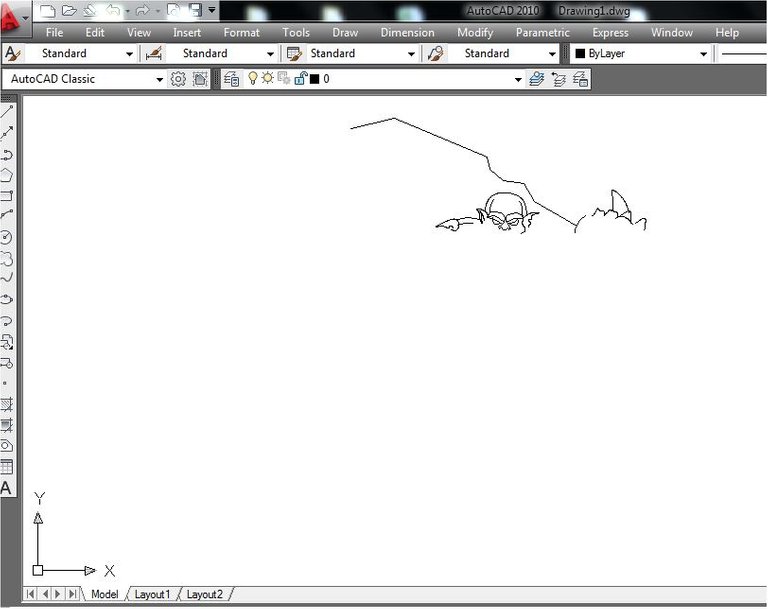768x609 pixels.
Task: Select the Line draw tool
Action: (x=7, y=112)
